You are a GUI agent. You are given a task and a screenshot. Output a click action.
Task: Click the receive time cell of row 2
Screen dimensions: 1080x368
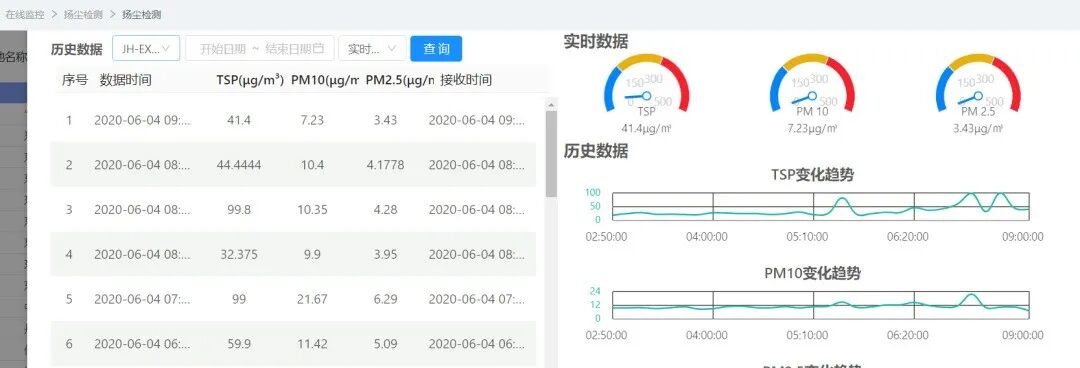pyautogui.click(x=477, y=165)
